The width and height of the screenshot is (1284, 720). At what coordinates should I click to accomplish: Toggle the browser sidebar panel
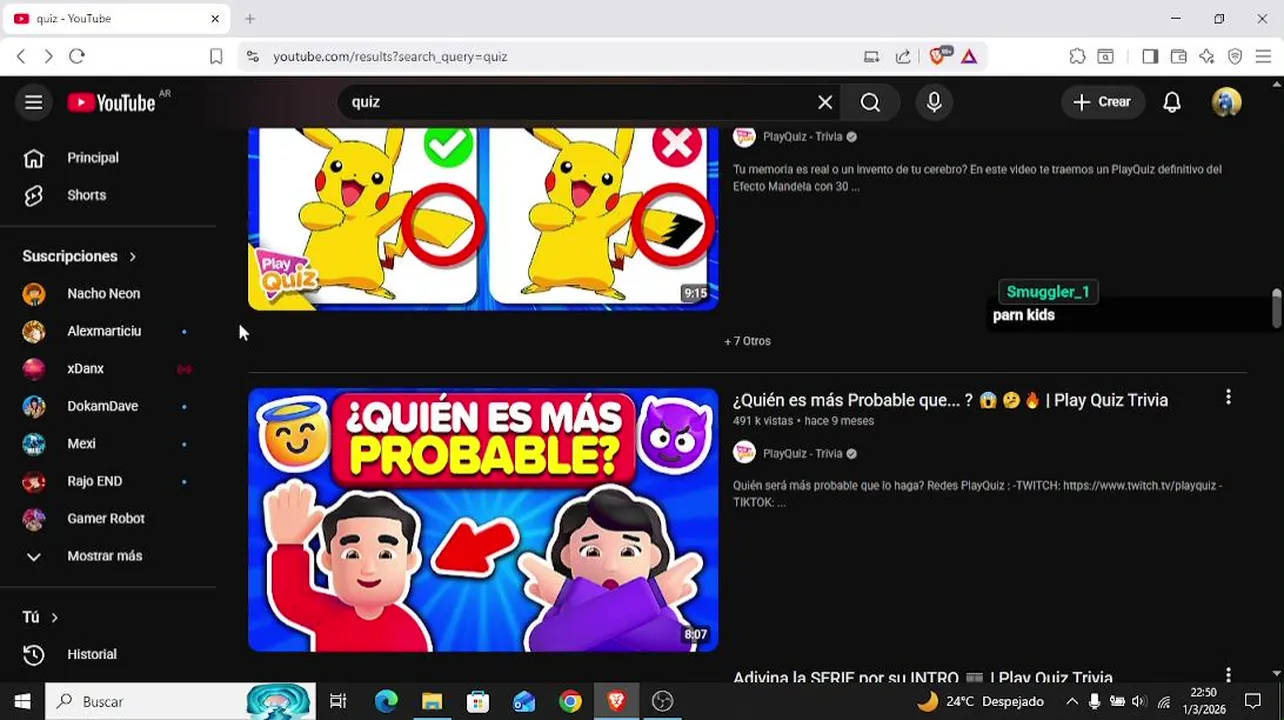(1150, 57)
